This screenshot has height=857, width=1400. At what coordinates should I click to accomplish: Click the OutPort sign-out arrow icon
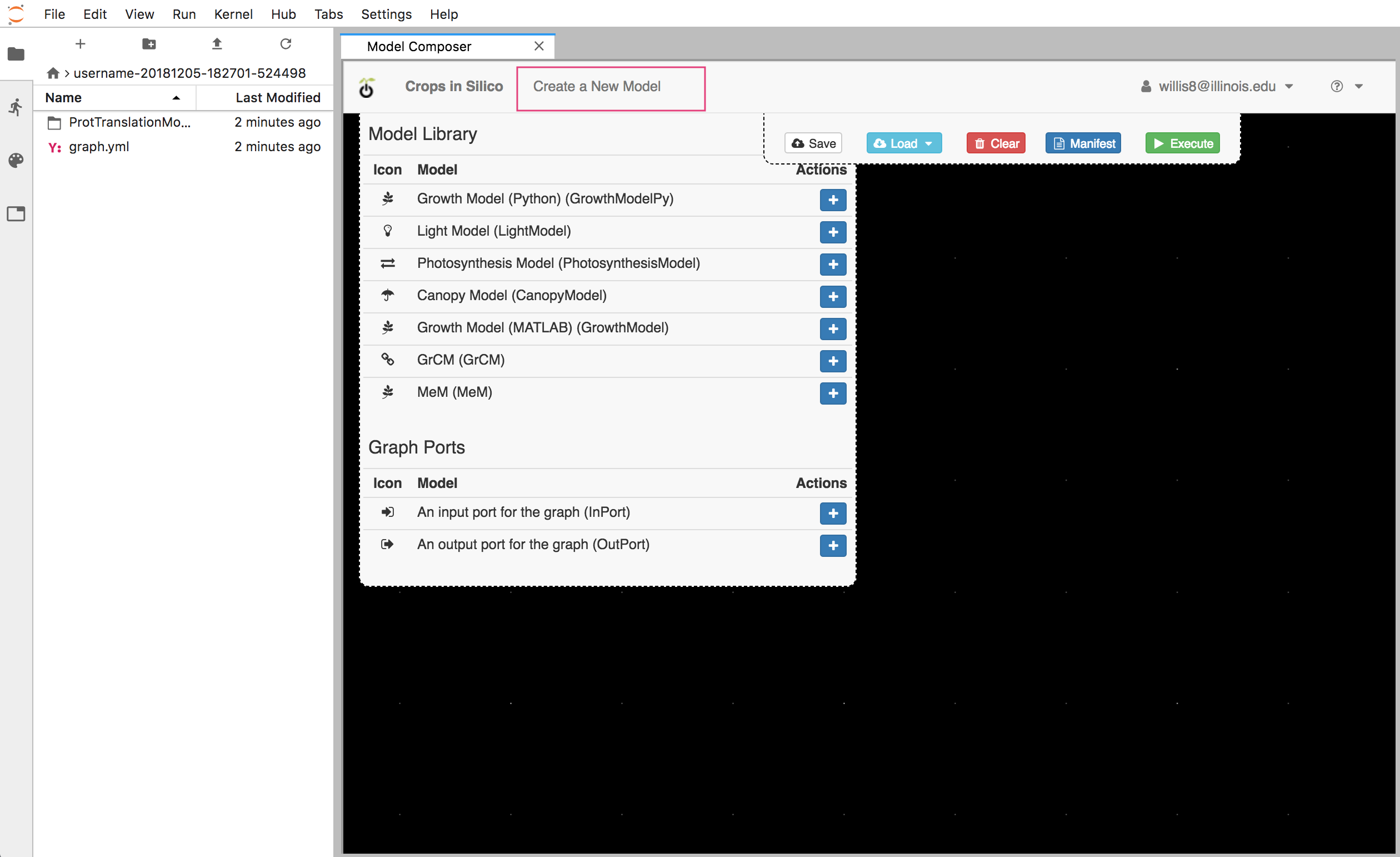pos(388,545)
